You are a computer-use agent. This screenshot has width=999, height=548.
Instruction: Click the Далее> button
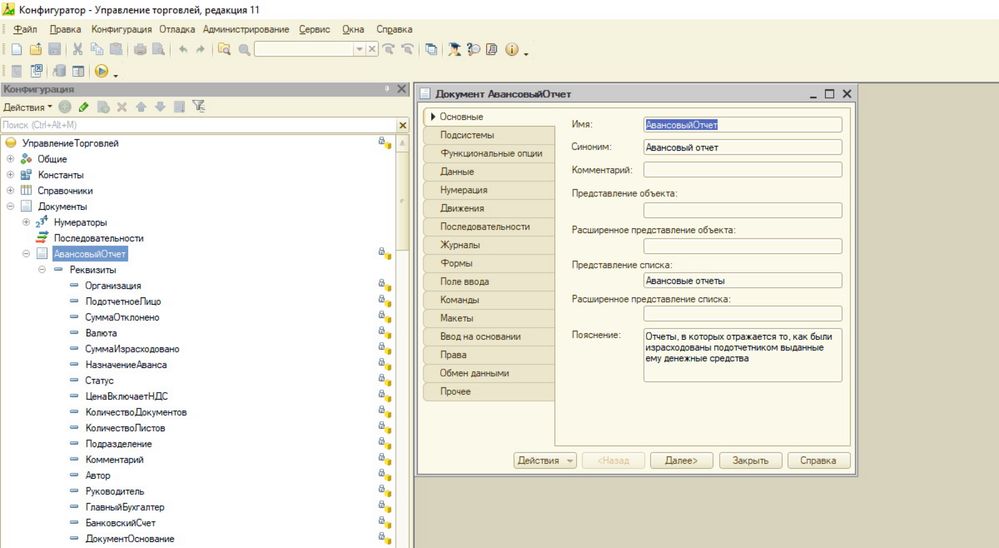click(x=681, y=460)
